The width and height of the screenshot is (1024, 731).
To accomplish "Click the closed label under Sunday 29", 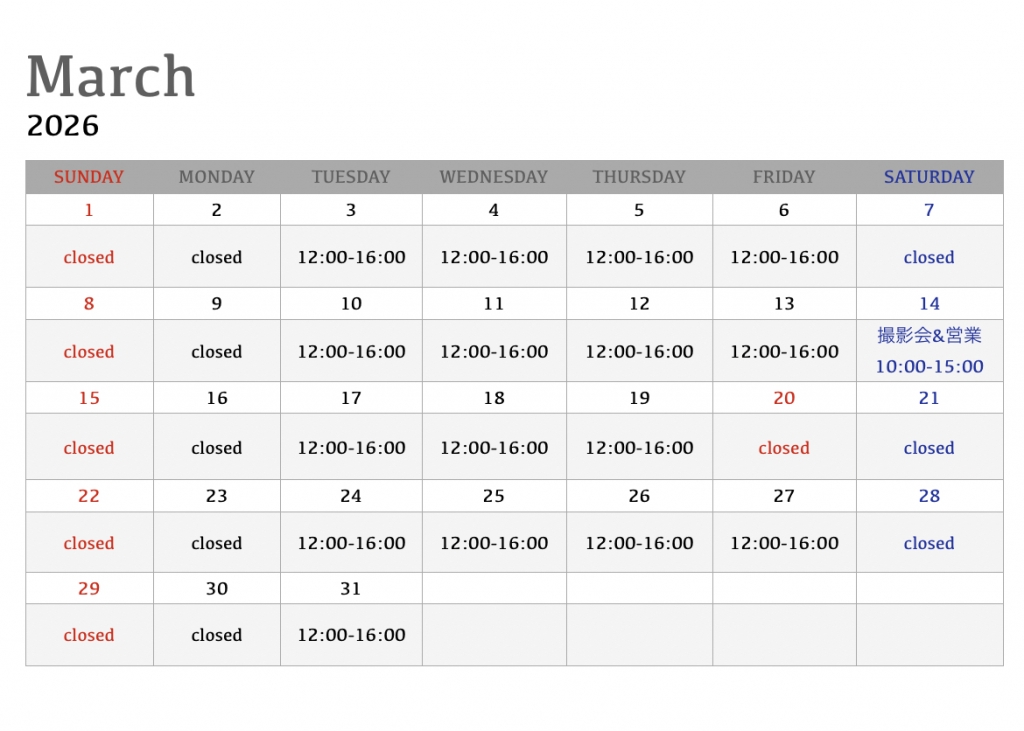I will coord(89,635).
